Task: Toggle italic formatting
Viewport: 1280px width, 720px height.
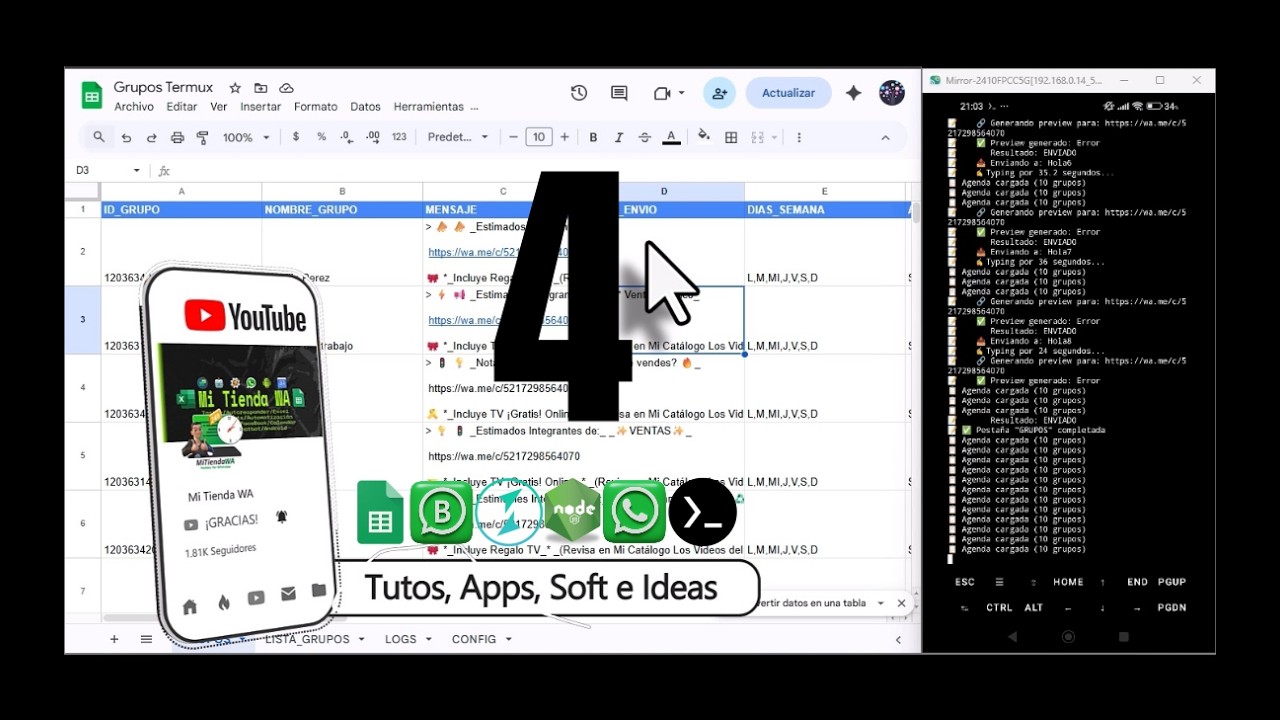Action: pyautogui.click(x=619, y=137)
